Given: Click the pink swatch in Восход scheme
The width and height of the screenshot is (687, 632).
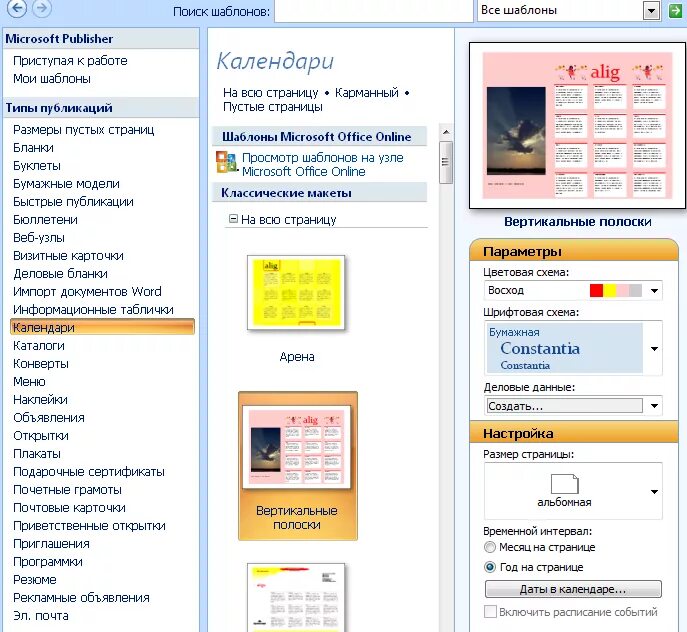Looking at the screenshot, I should click(x=623, y=291).
